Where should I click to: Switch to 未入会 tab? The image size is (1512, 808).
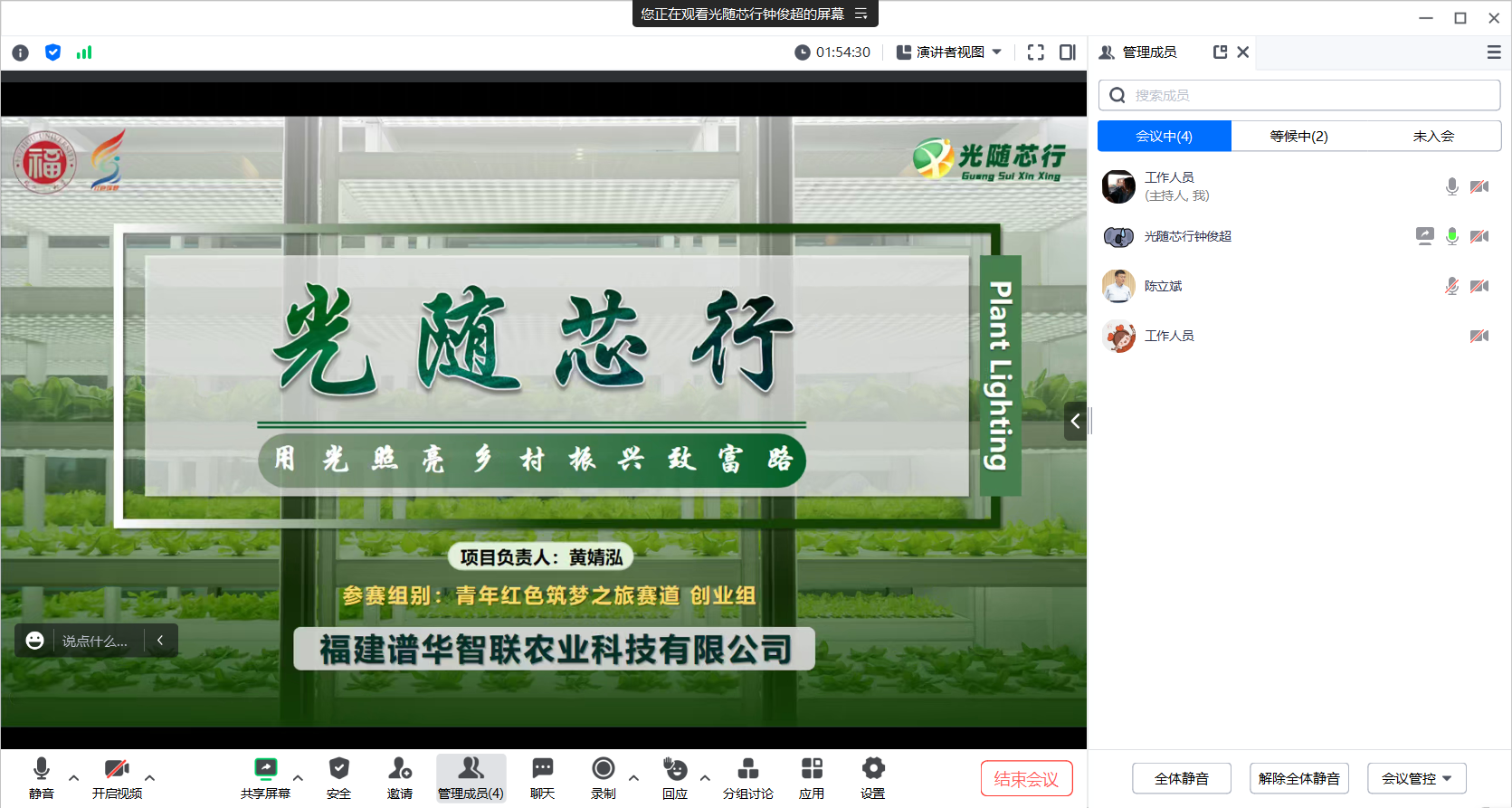pos(1433,136)
